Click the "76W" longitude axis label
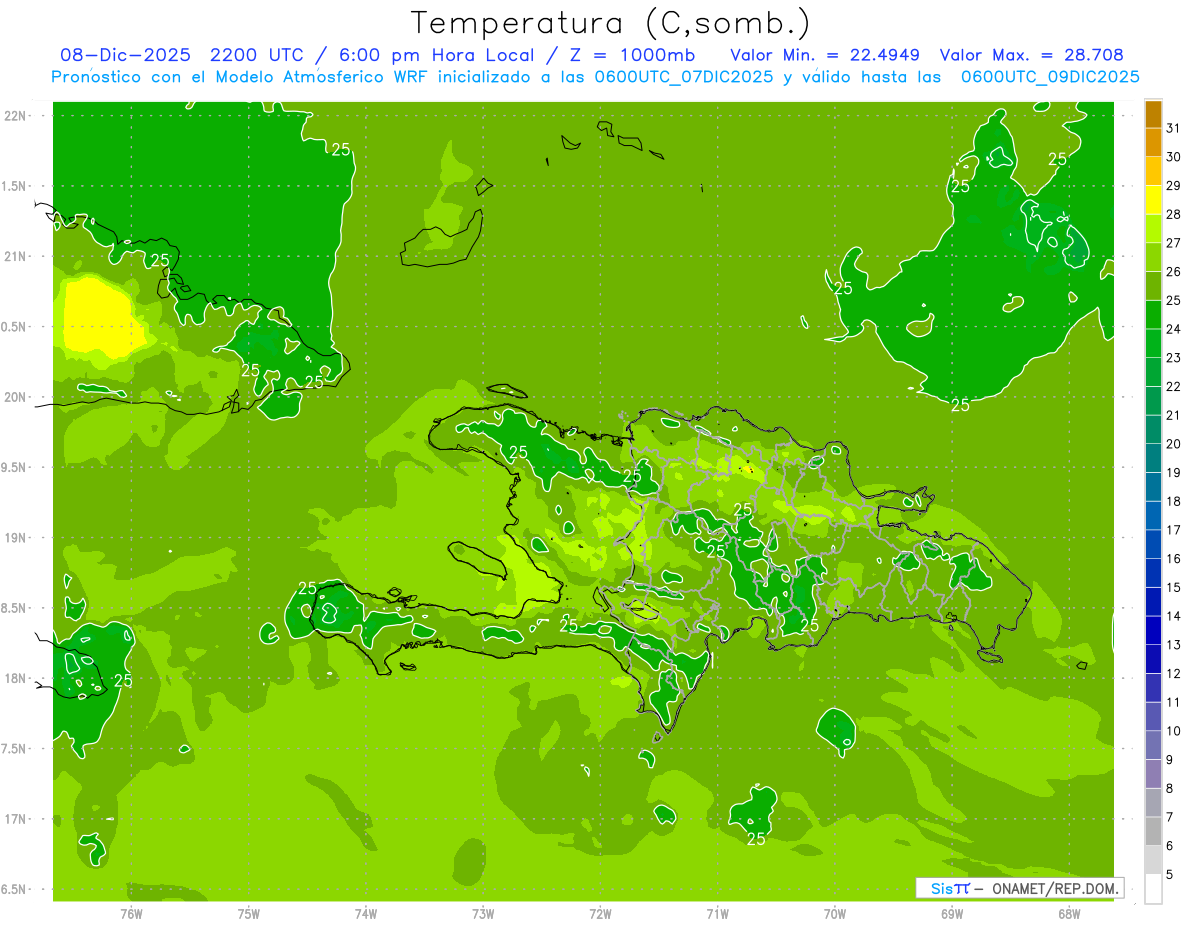Screen dimensions: 1200x927 coord(131,914)
